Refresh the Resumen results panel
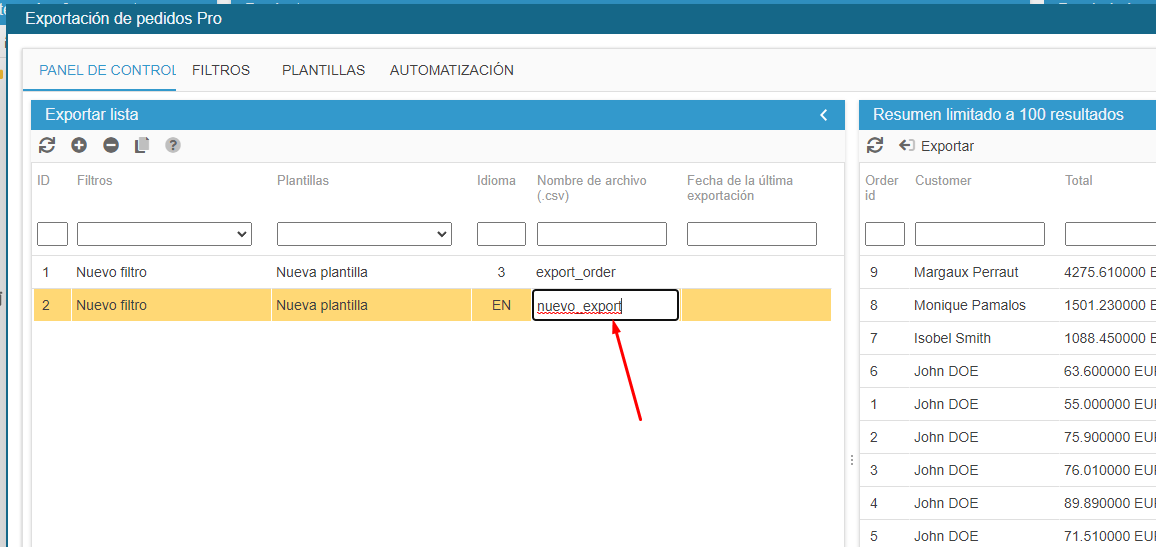1156x547 pixels. click(x=875, y=146)
